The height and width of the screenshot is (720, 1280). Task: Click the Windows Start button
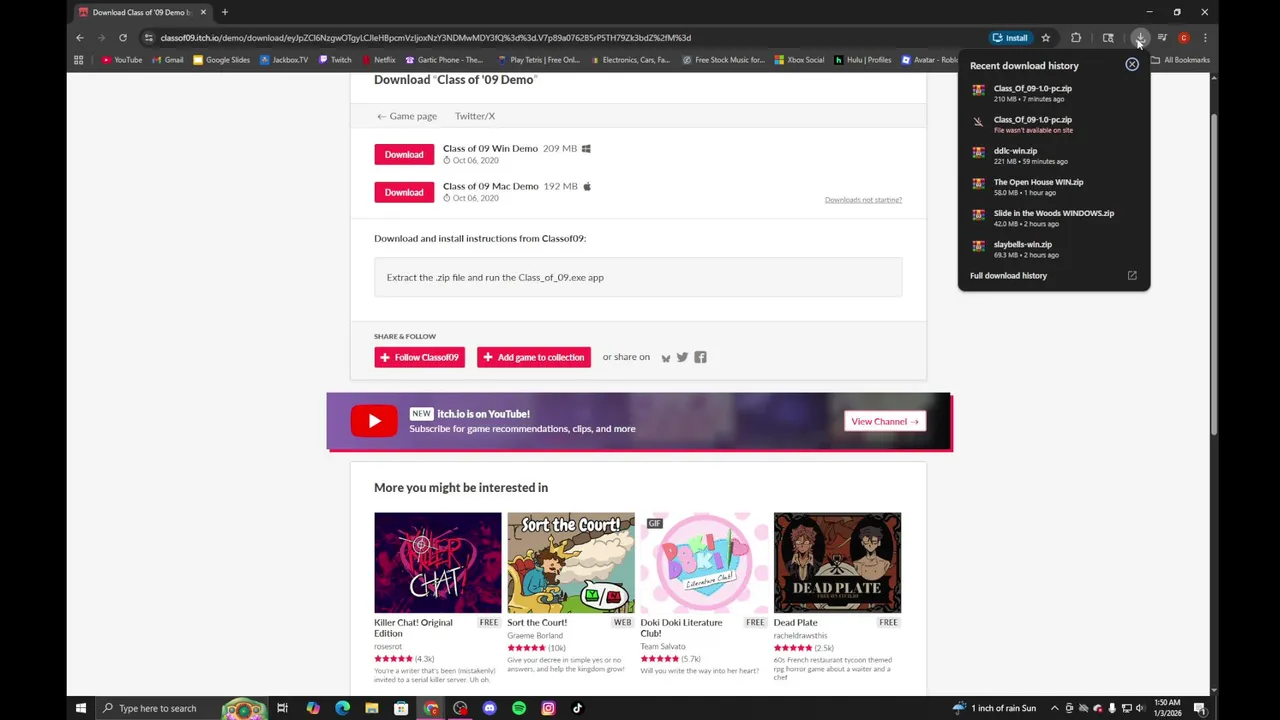(x=81, y=708)
